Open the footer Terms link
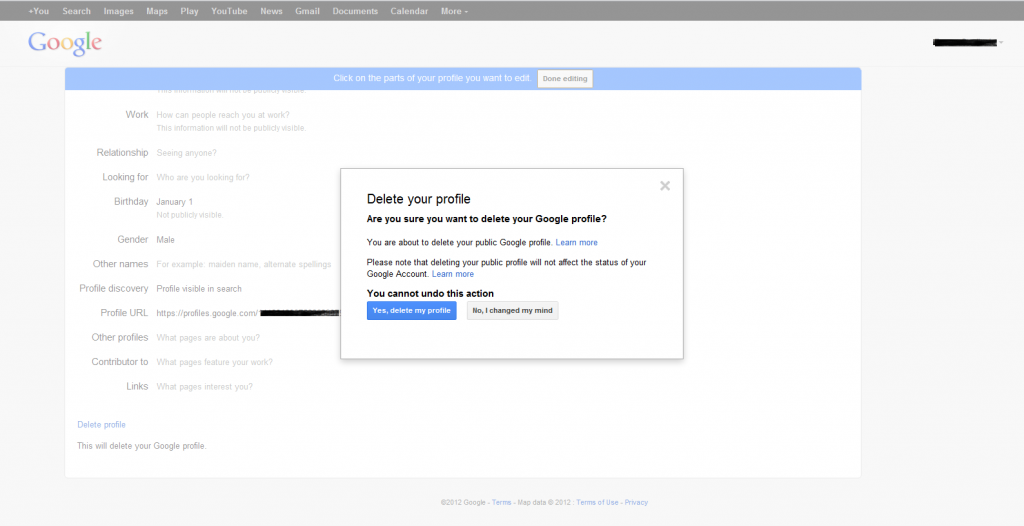The height and width of the screenshot is (526, 1024). coord(502,502)
